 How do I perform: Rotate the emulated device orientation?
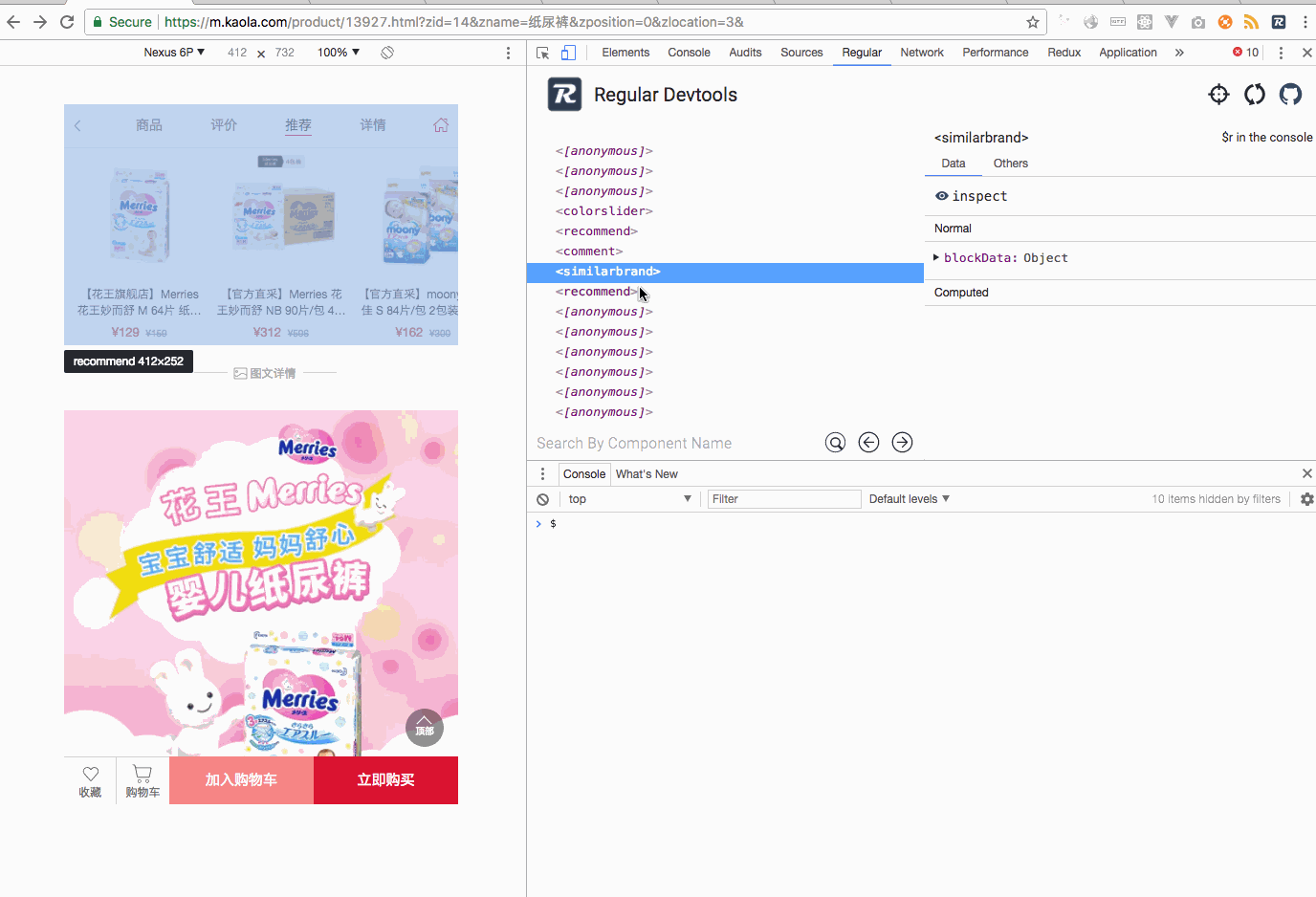pyautogui.click(x=387, y=53)
